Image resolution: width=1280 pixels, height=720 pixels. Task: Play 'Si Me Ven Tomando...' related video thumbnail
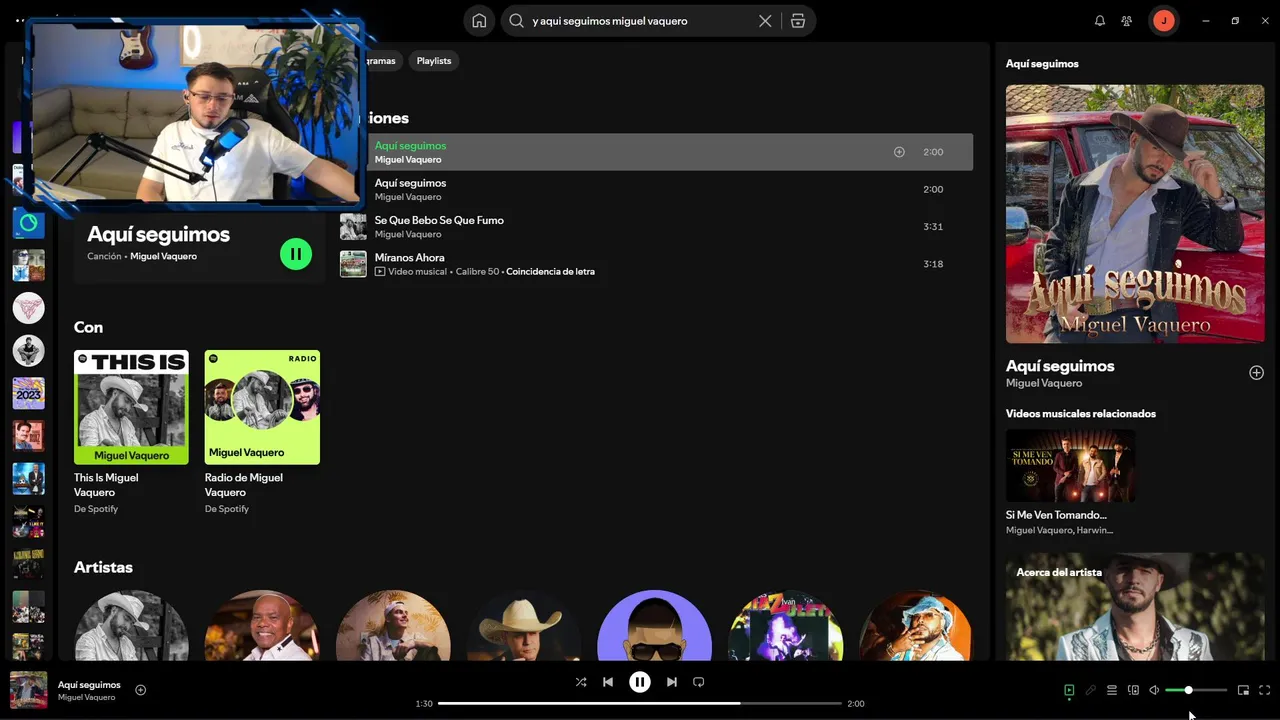[1070, 466]
